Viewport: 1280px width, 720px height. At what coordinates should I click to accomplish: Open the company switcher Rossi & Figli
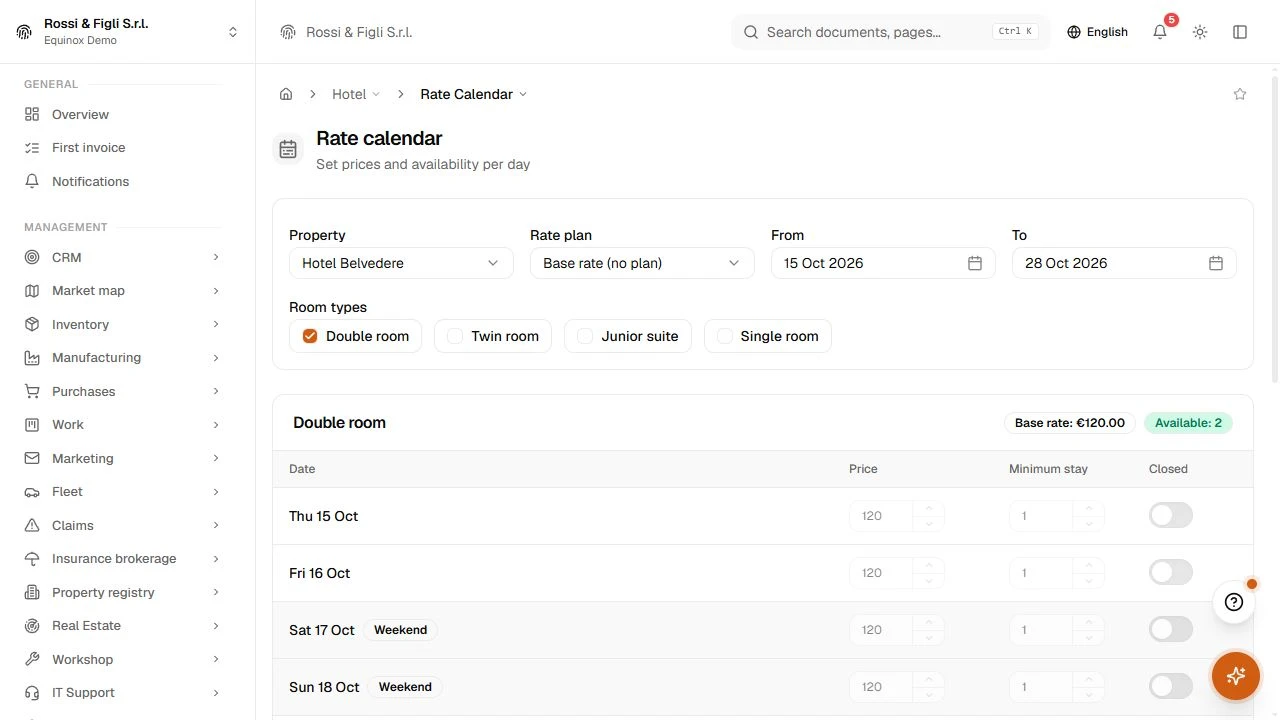point(127,31)
